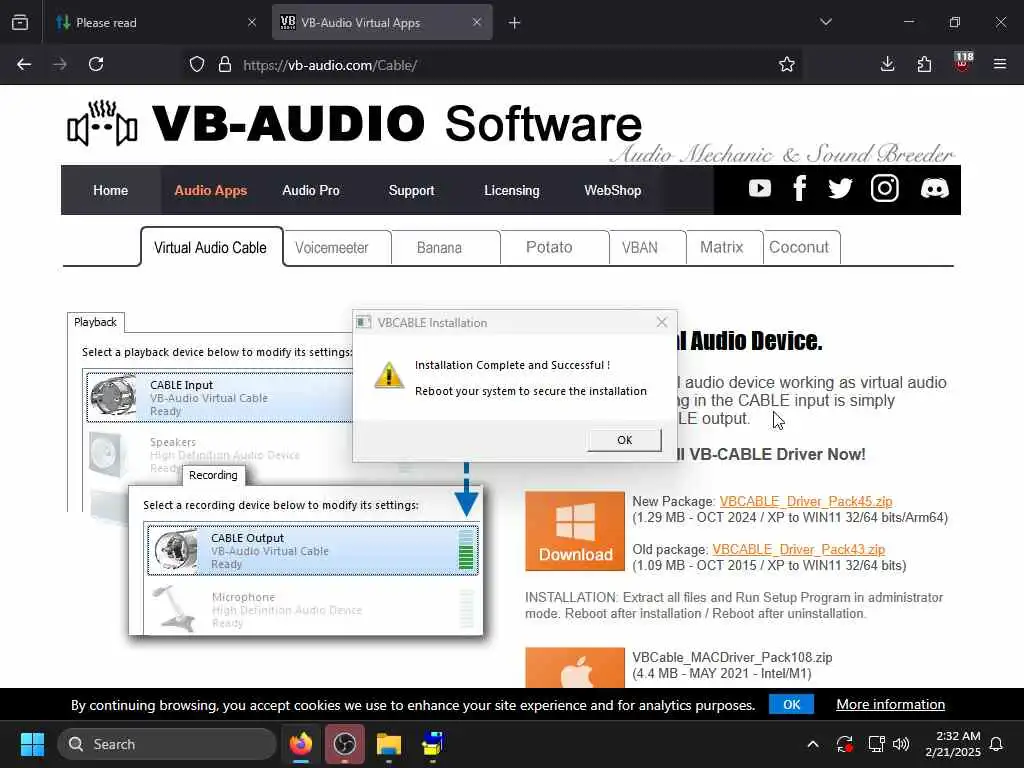Go to Home in site navigation
Screen dimensions: 1024x768
pos(110,190)
